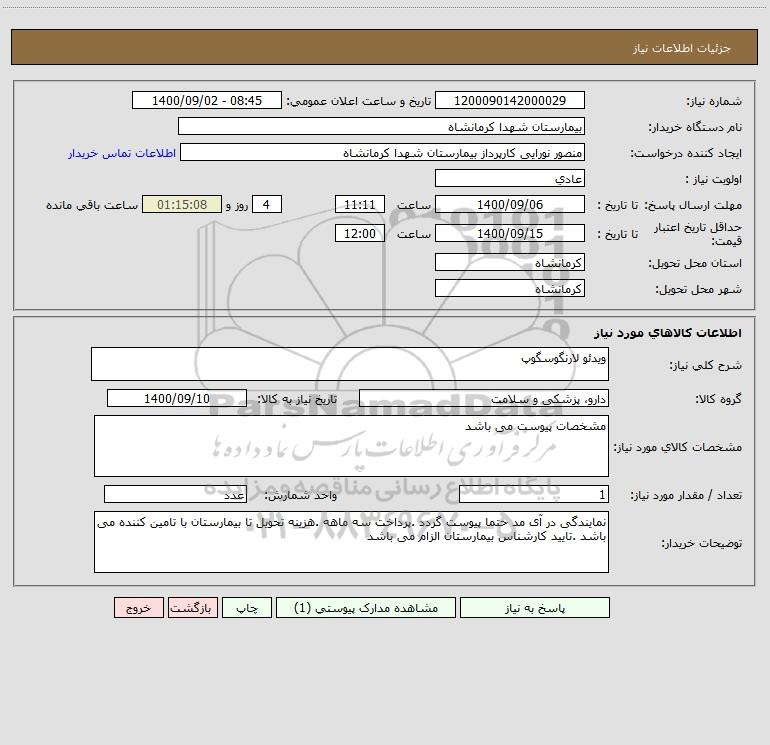Click the unit field عدد
770x745 pixels.
pos(175,495)
